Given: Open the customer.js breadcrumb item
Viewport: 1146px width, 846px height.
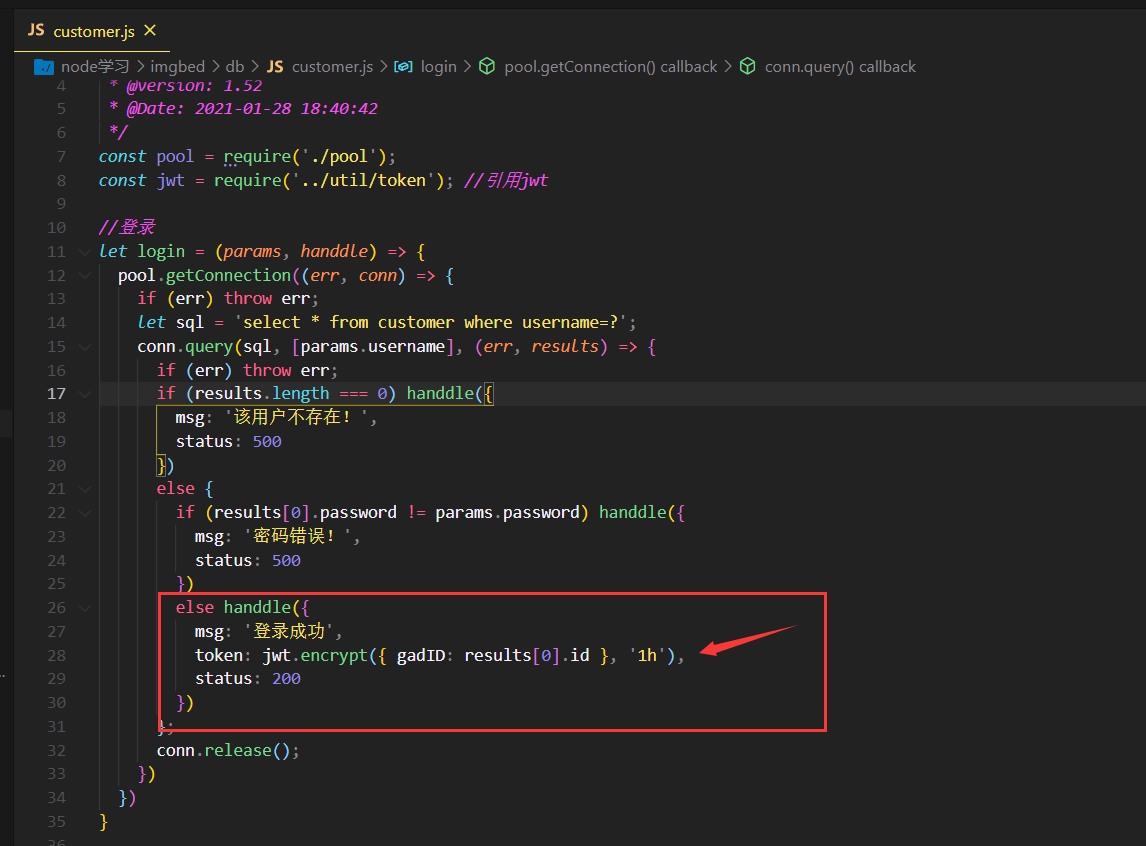Looking at the screenshot, I should (x=333, y=66).
